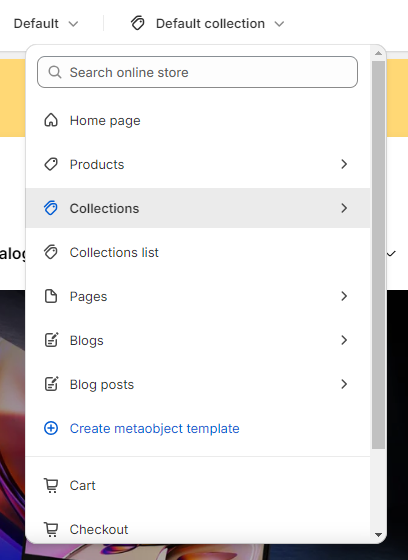Open the Default collection dropdown
The height and width of the screenshot is (560, 408).
207,24
